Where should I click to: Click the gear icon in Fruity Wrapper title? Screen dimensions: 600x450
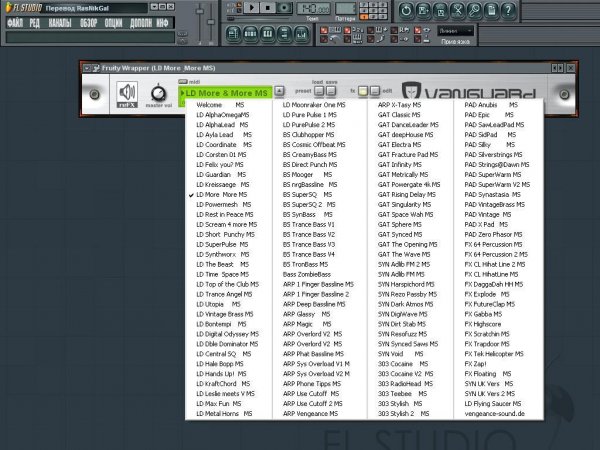(96, 68)
